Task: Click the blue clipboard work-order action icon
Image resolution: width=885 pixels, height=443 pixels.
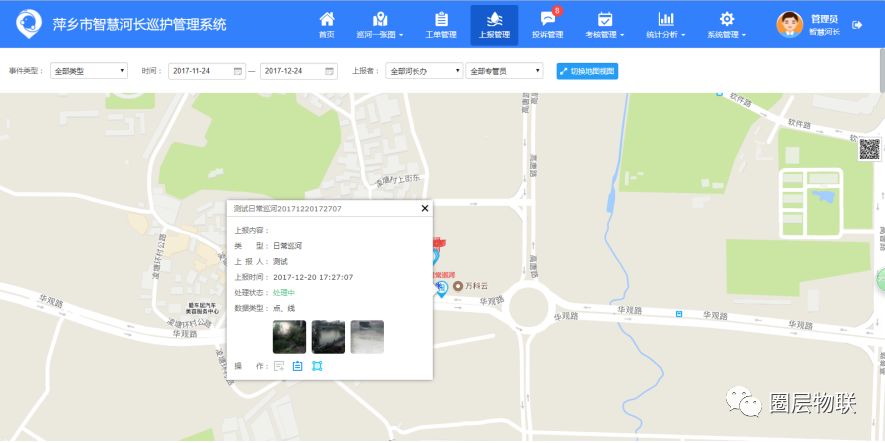Action: (x=297, y=366)
